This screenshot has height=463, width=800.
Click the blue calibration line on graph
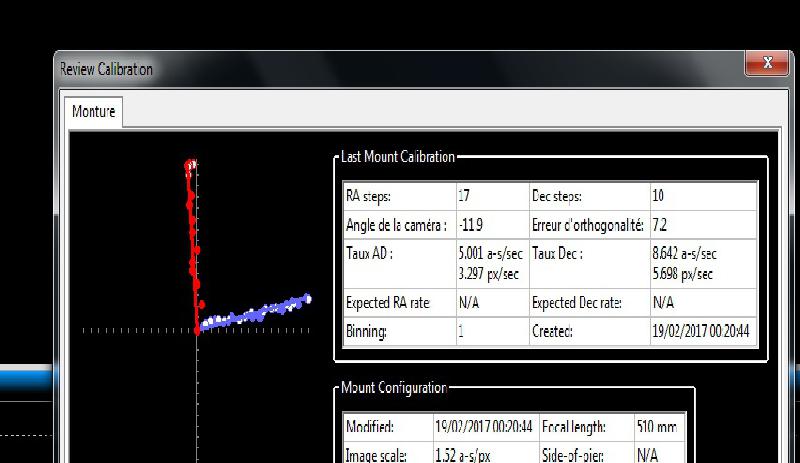point(255,313)
